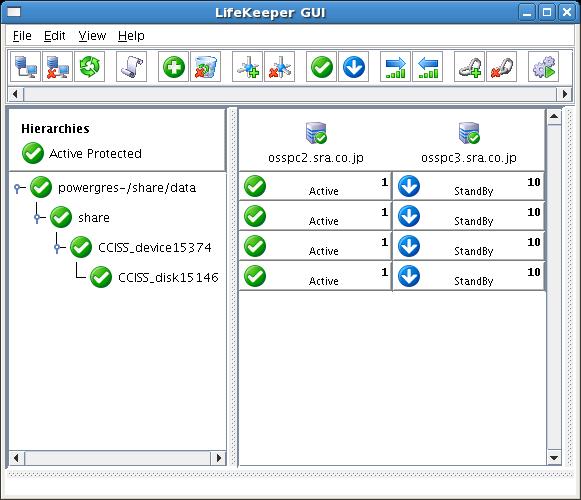Screen dimensions: 581x500
Task: Click StandBy cell for powergres-/share/data on osspc3
Action: click(468, 186)
